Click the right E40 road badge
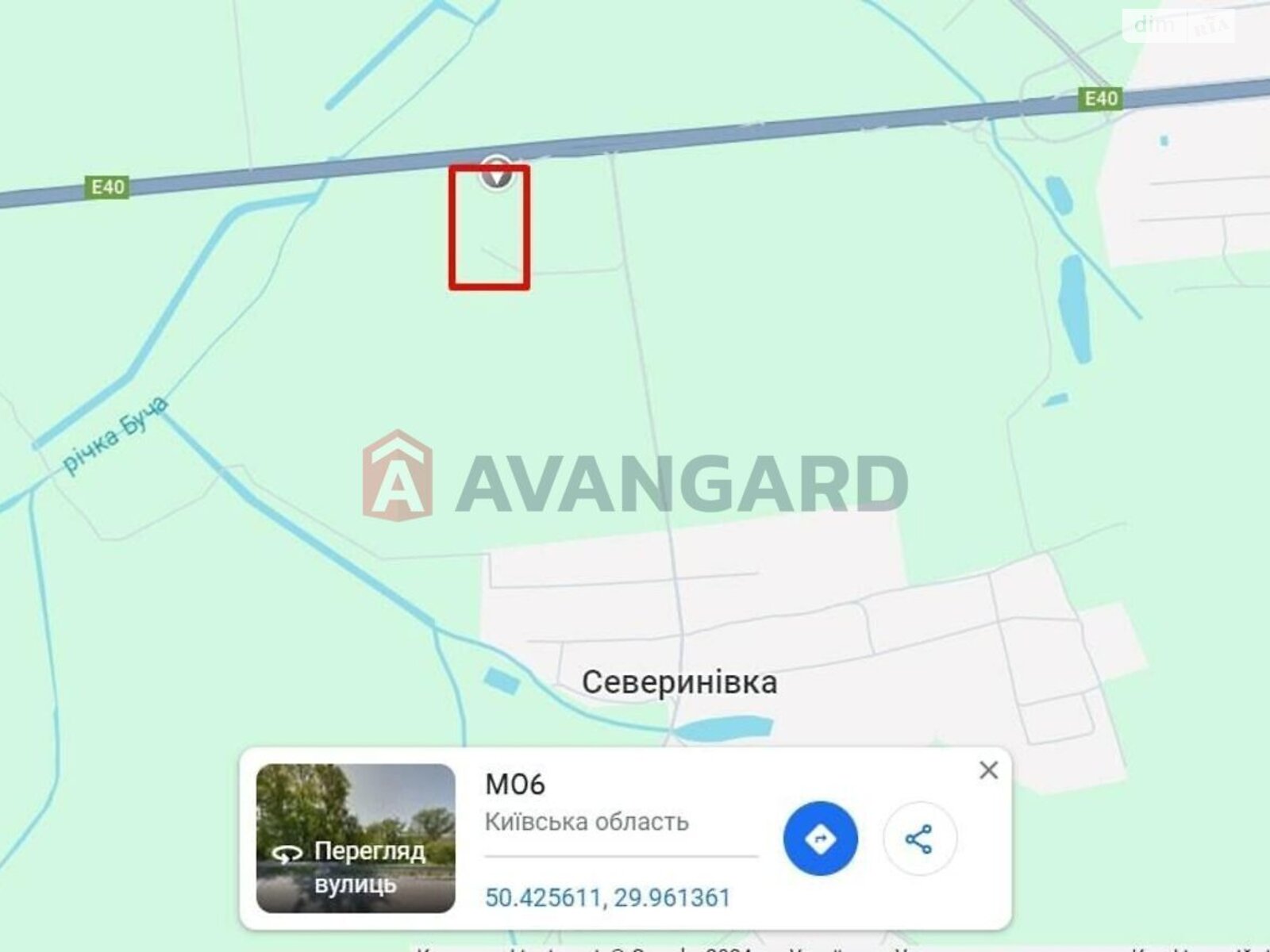 pyautogui.click(x=1101, y=98)
